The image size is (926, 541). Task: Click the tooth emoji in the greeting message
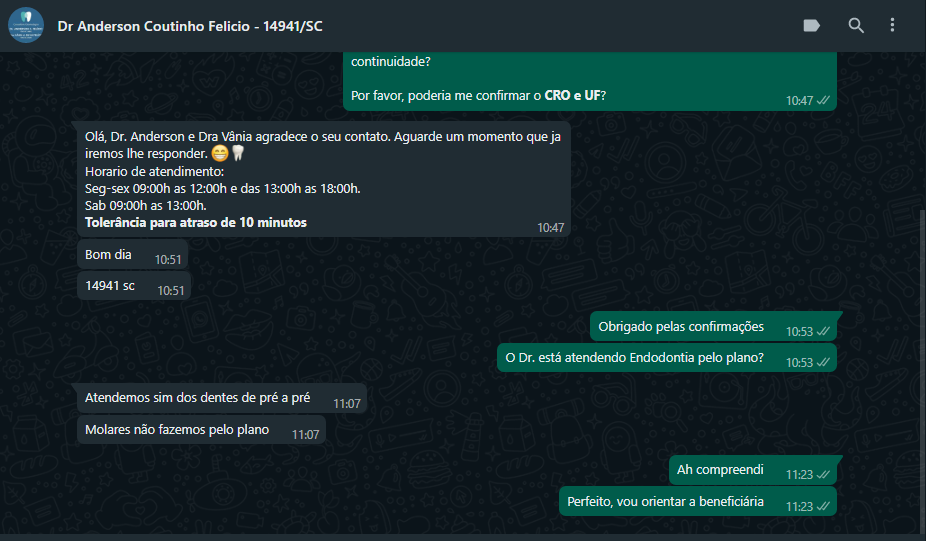point(238,154)
